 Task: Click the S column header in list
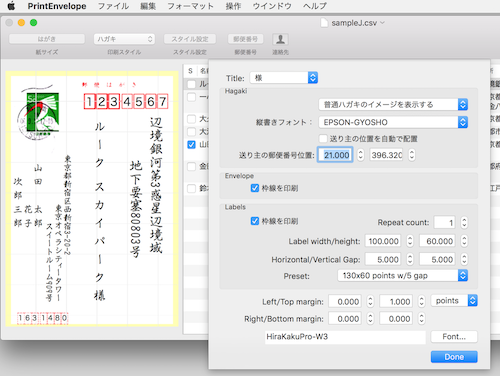coord(190,71)
